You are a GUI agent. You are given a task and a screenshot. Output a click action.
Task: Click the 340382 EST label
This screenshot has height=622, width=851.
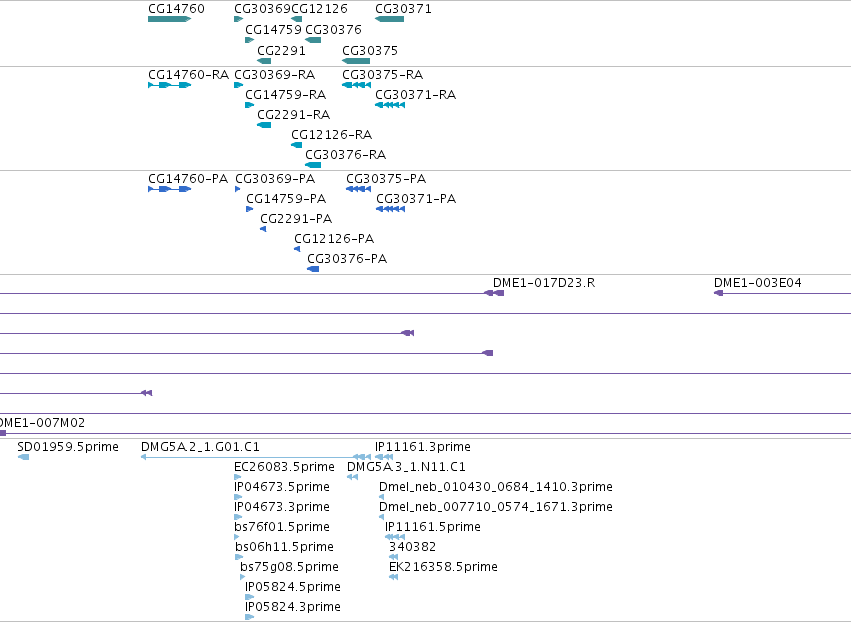coord(412,547)
